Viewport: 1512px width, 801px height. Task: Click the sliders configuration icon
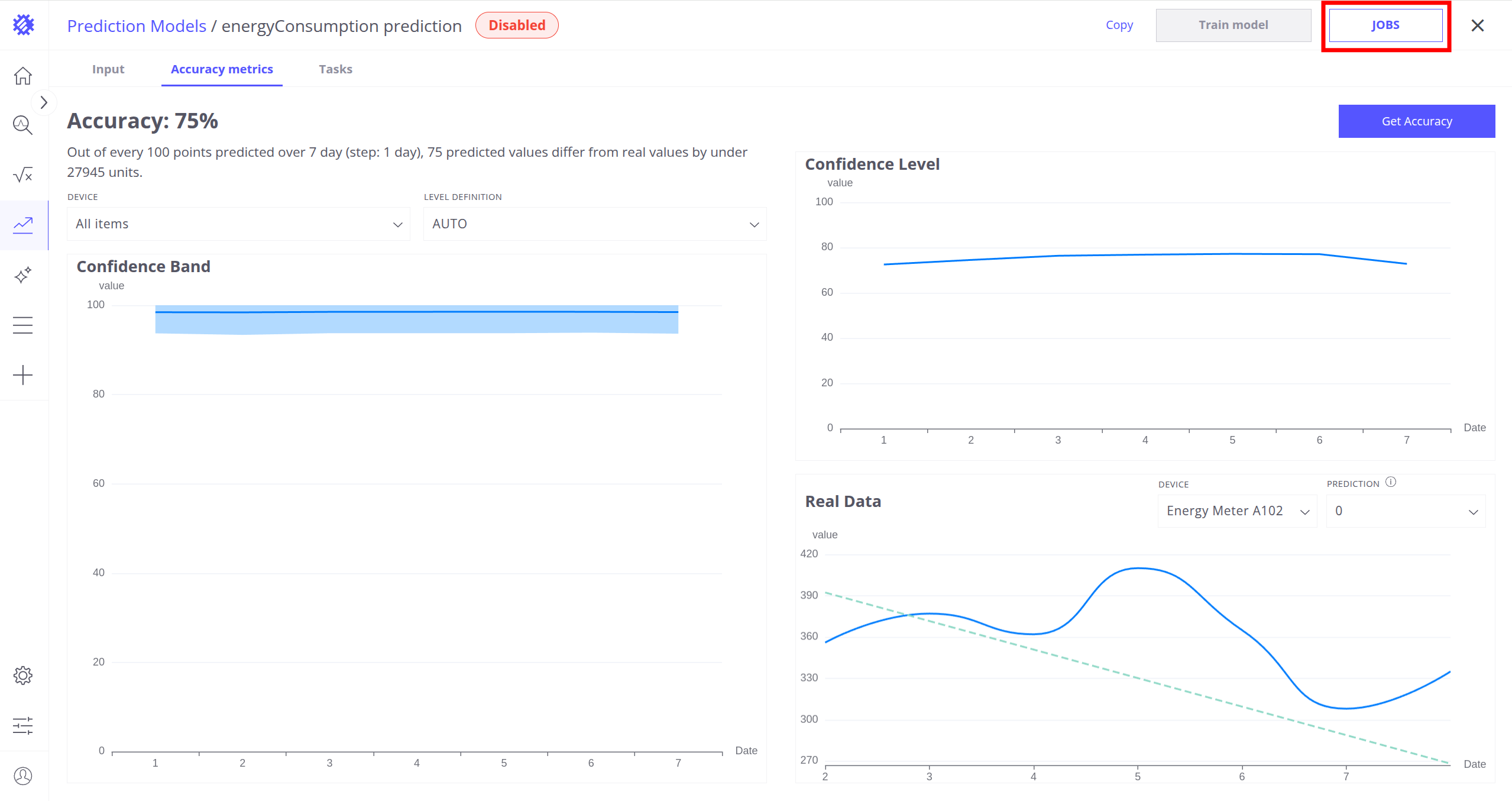click(x=23, y=725)
